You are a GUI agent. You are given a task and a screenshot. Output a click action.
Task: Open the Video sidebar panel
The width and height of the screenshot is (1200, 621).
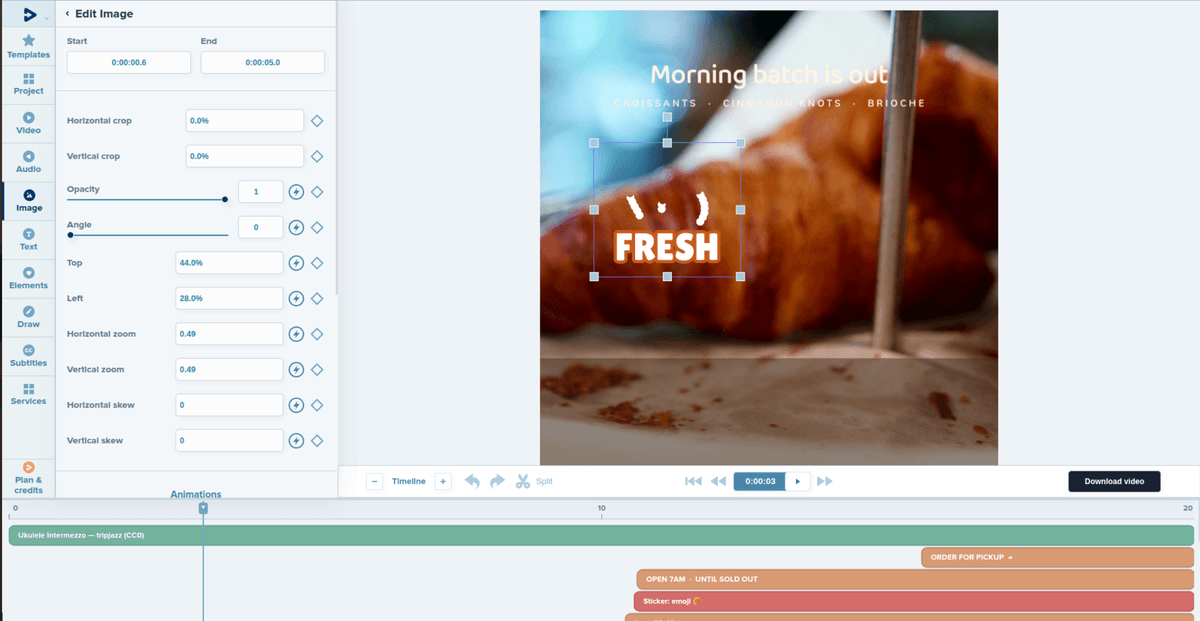[28, 123]
